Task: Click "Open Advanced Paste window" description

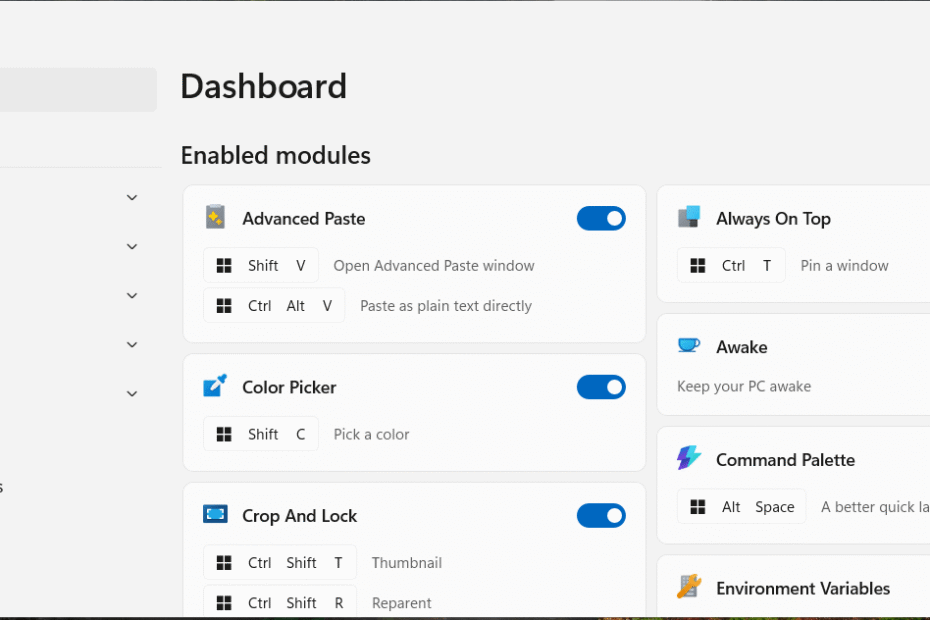Action: (x=434, y=266)
